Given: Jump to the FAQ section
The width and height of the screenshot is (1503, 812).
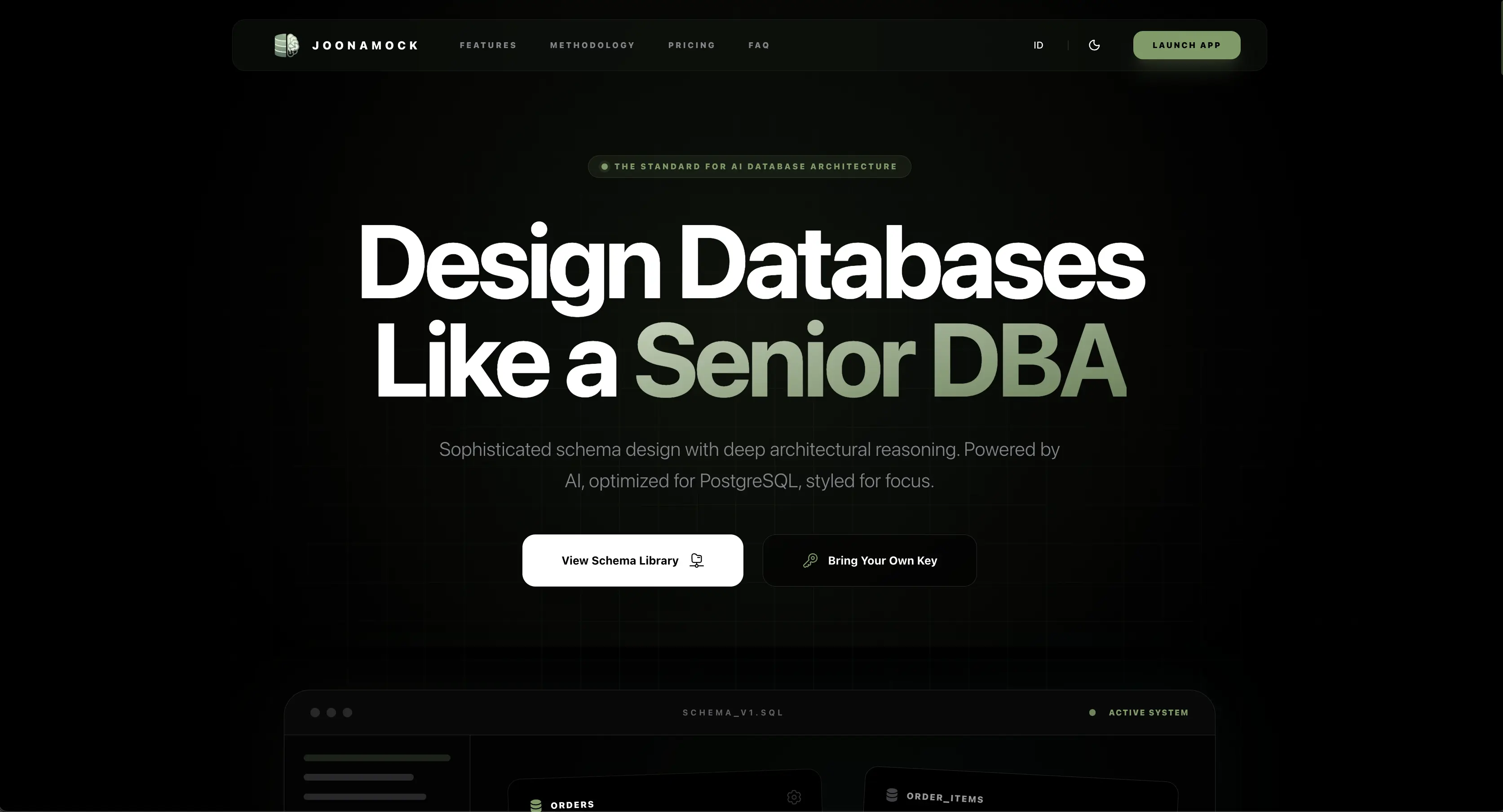Looking at the screenshot, I should (759, 45).
